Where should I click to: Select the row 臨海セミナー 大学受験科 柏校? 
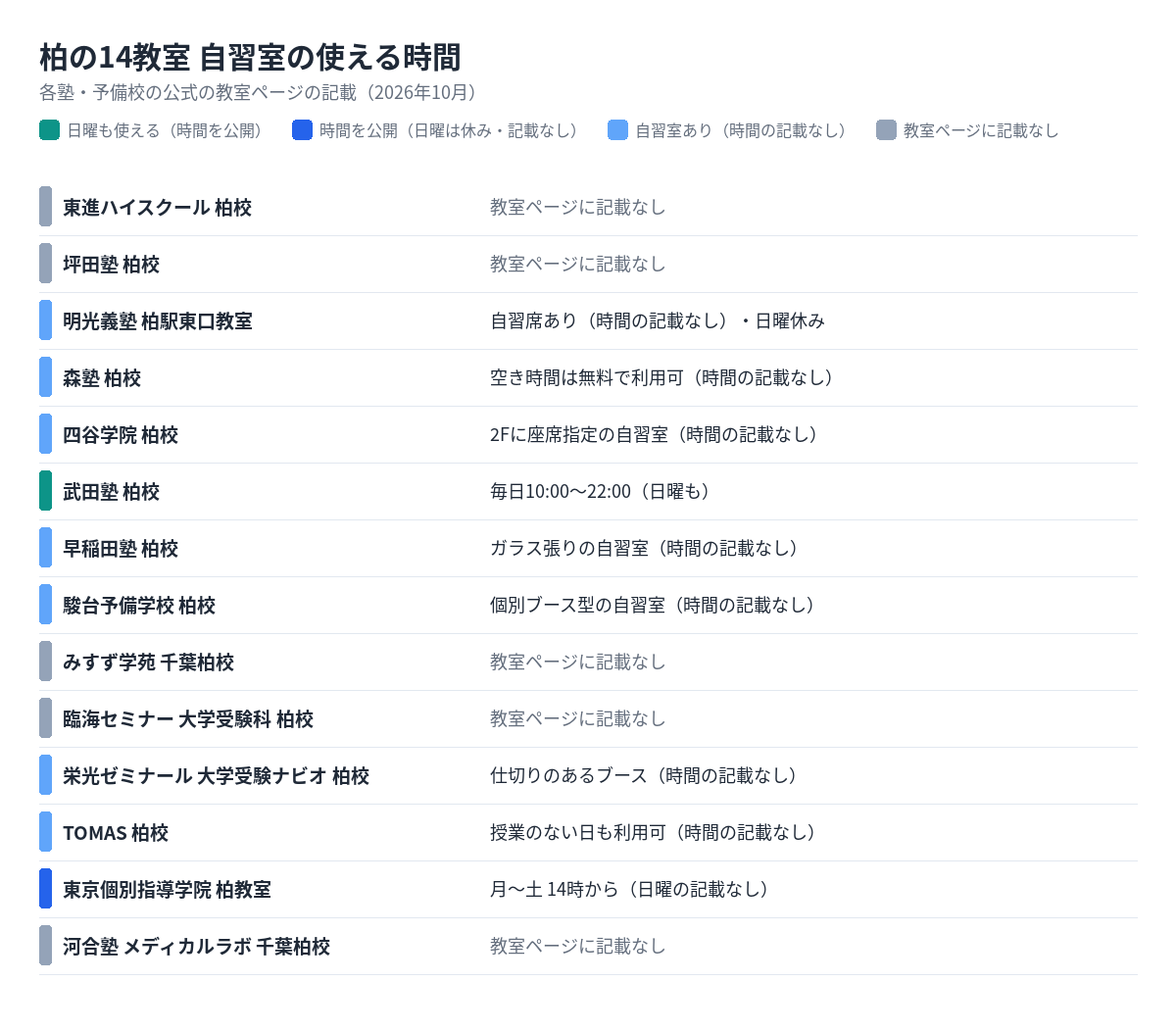point(588,718)
